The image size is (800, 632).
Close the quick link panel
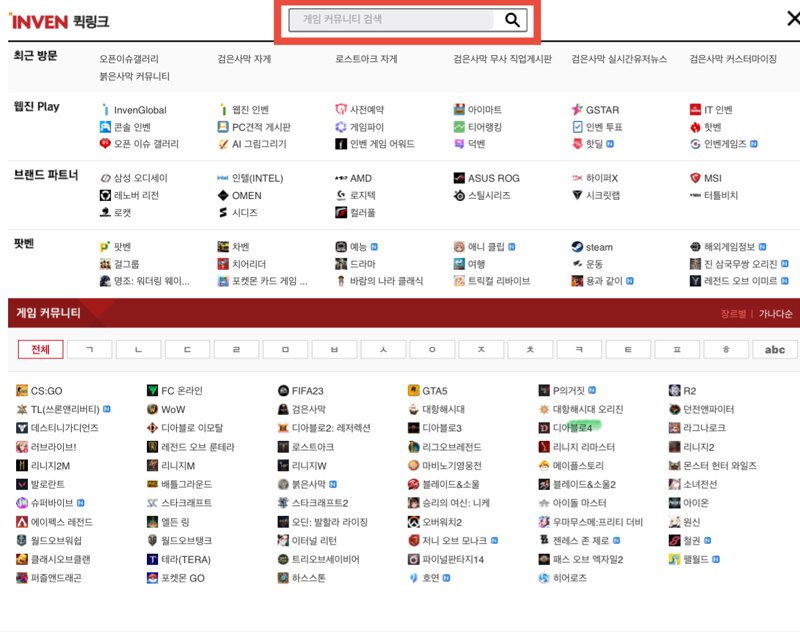[793, 19]
